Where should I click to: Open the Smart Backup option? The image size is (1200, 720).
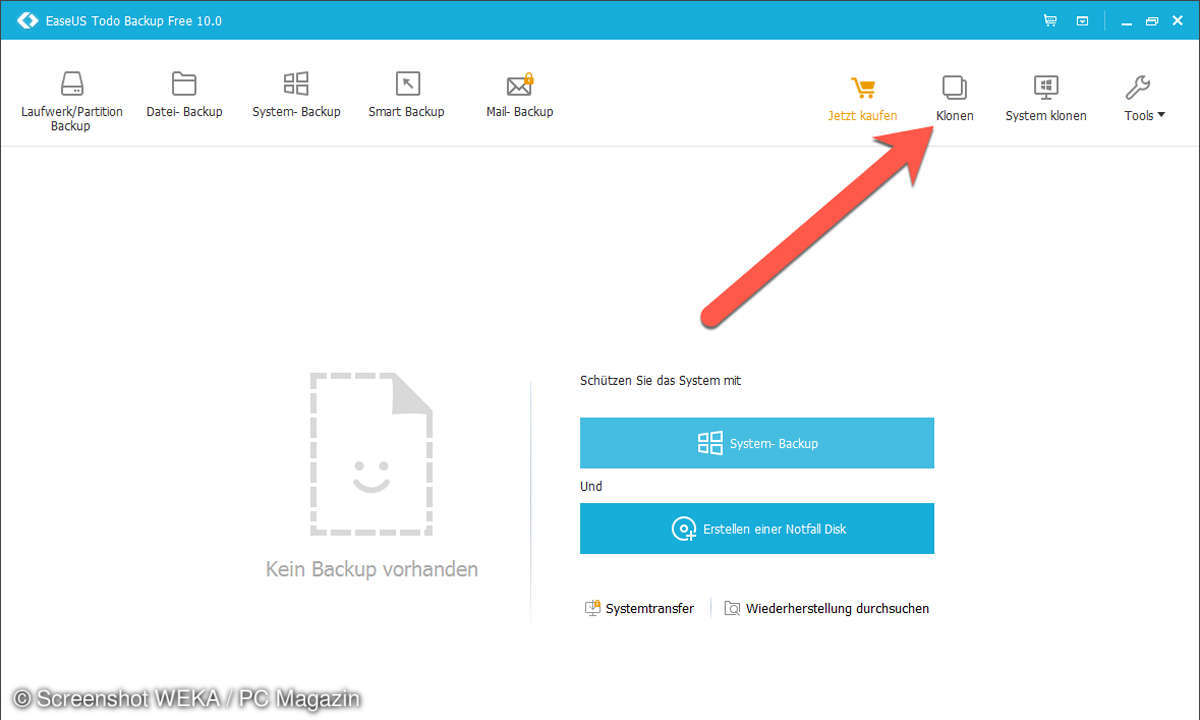coord(406,95)
